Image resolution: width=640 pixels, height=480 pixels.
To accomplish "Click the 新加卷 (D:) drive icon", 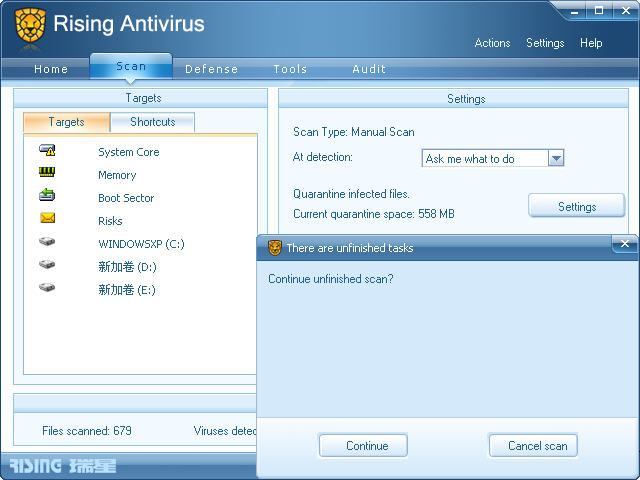I will click(47, 264).
